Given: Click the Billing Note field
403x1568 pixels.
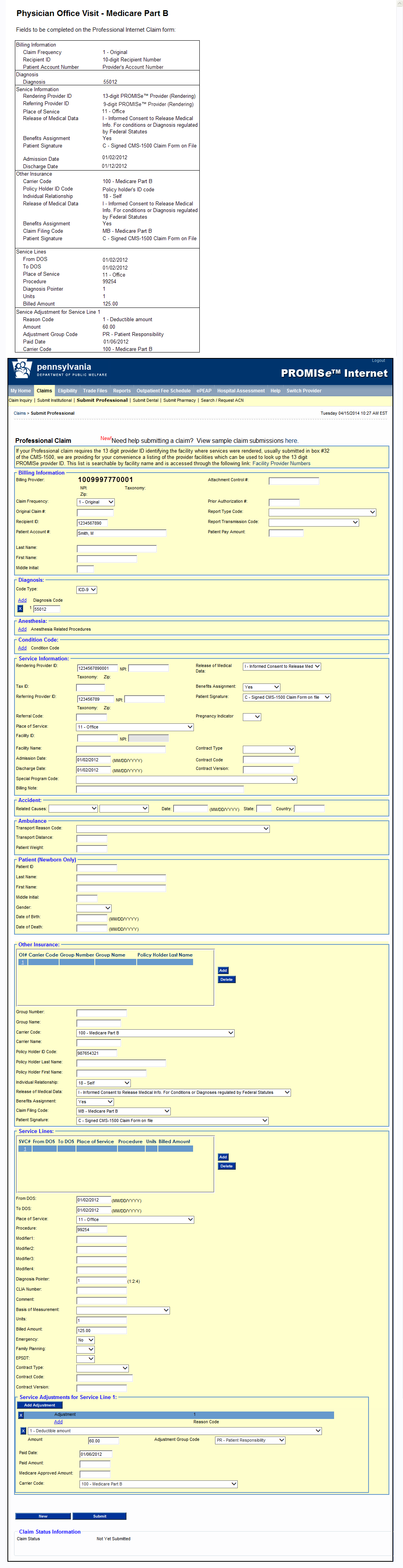Looking at the screenshot, I should coord(160,789).
